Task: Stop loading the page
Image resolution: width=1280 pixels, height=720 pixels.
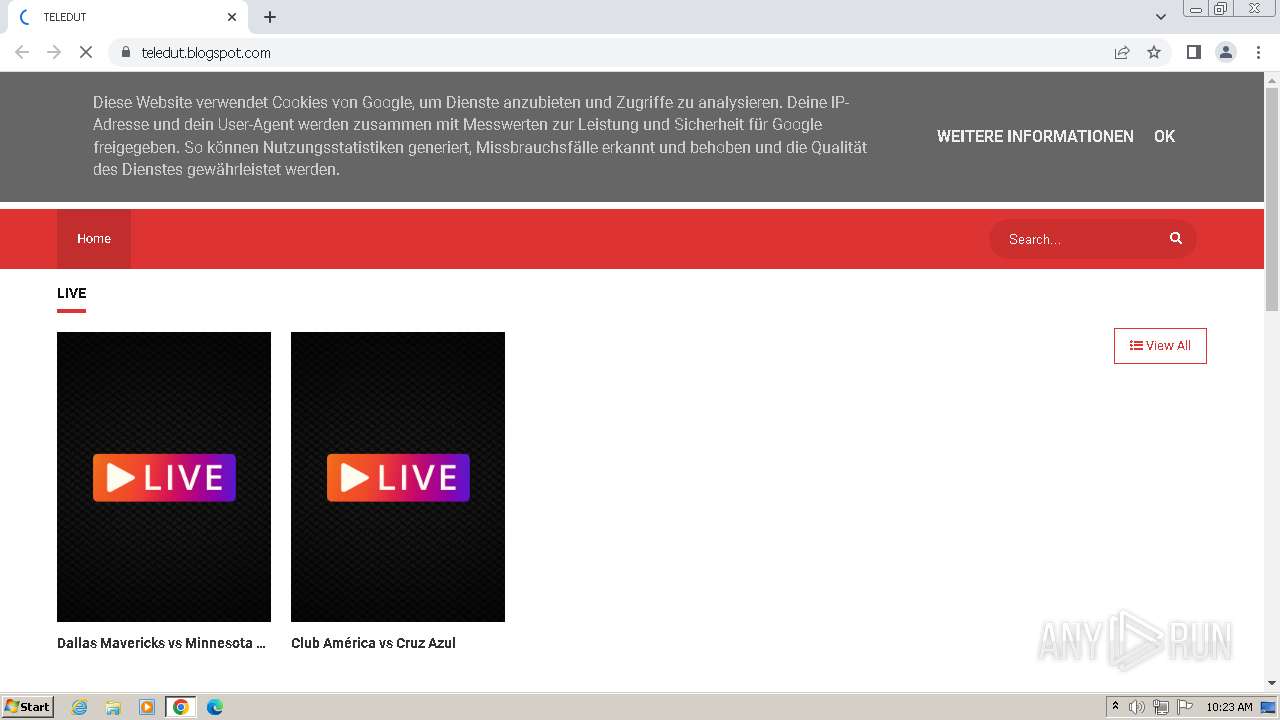Action: tap(86, 52)
